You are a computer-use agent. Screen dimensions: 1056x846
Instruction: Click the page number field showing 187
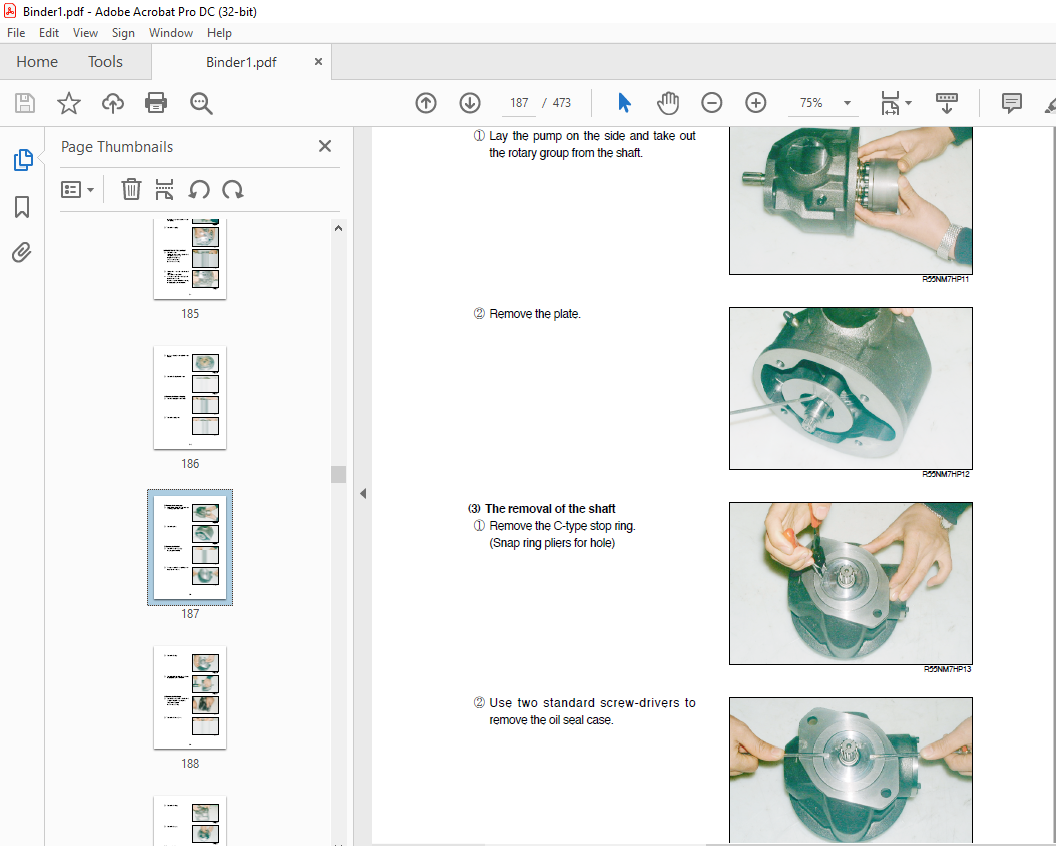point(519,103)
